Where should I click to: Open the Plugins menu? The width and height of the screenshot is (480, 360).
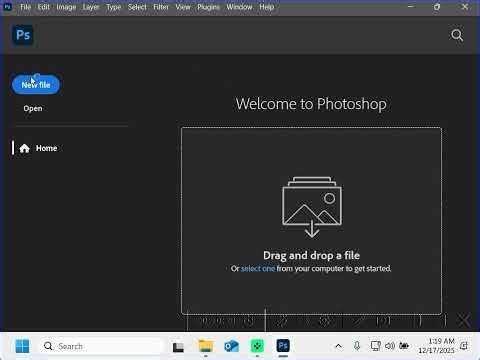coord(208,7)
